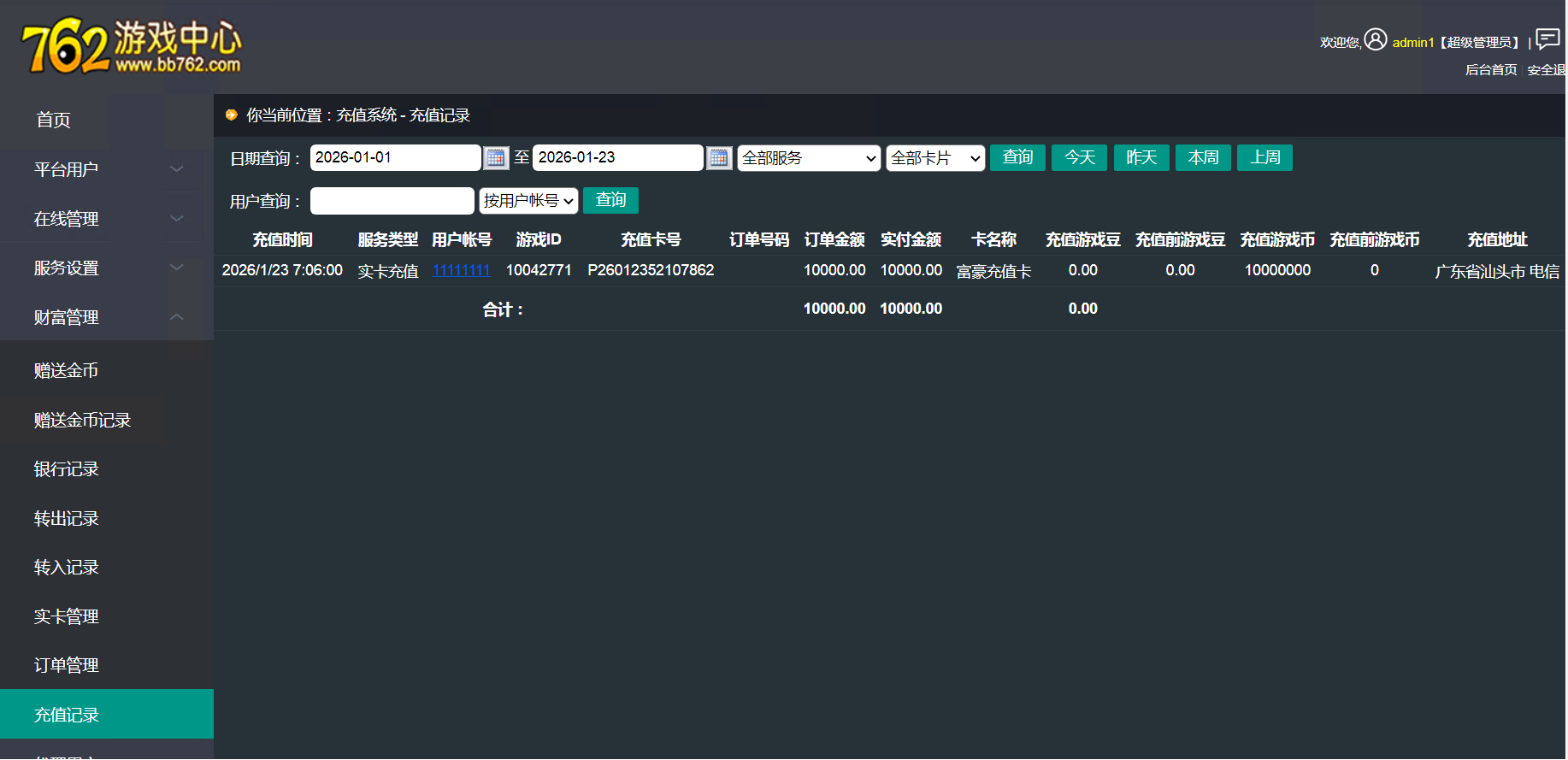Open the 按用户帐号 search type dropdown
Viewport: 1568px width, 760px height.
pyautogui.click(x=528, y=201)
